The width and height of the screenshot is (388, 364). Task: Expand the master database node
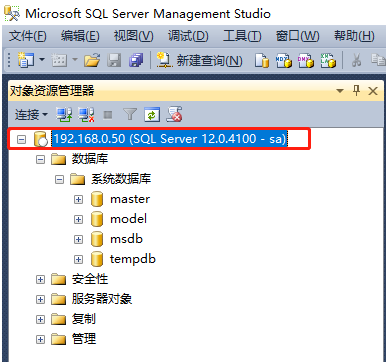point(78,199)
